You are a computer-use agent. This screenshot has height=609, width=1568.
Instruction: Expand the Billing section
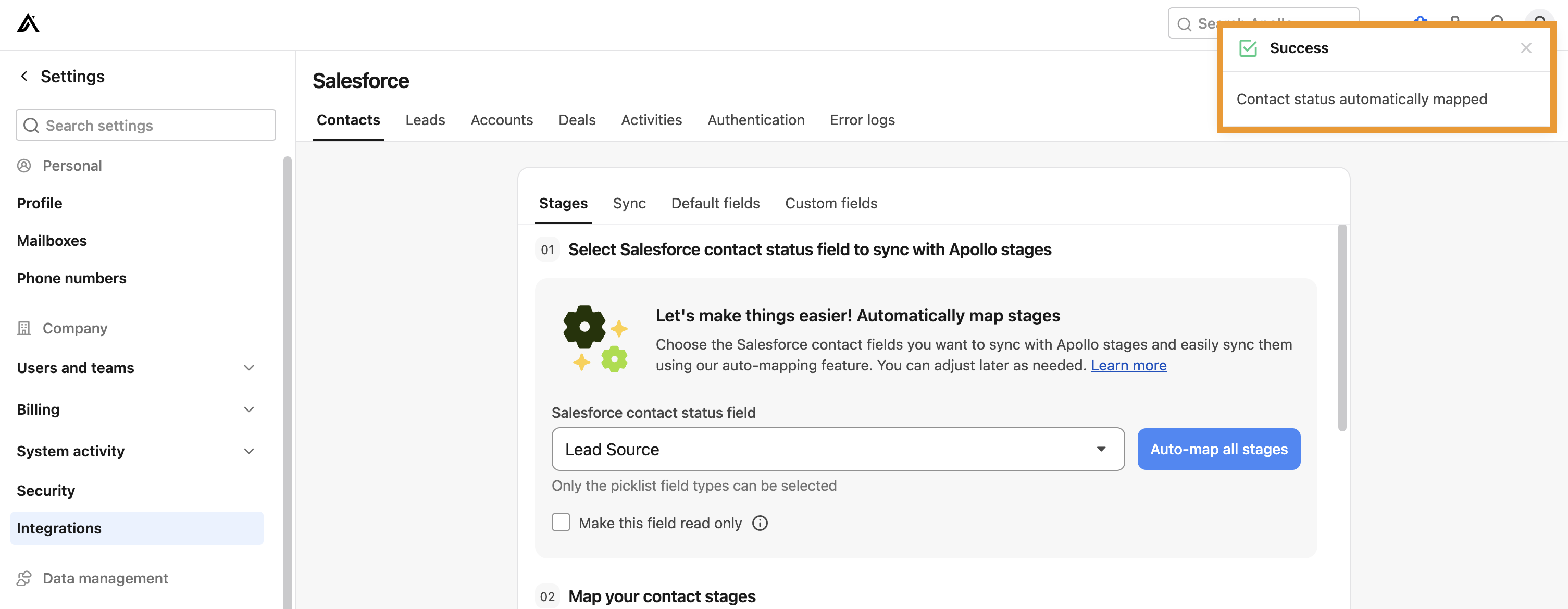tap(249, 409)
